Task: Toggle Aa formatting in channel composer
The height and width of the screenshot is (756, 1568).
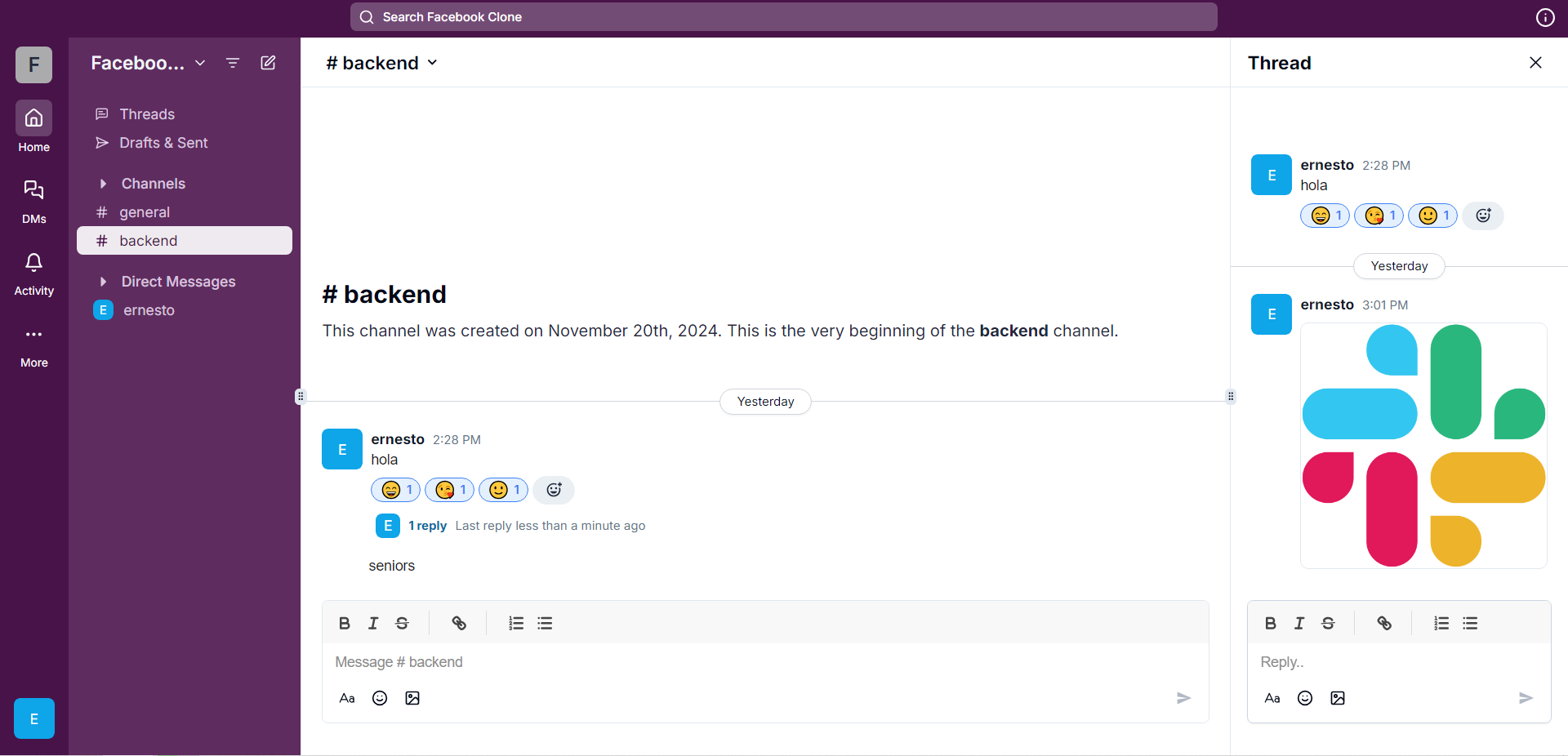Action: click(347, 698)
